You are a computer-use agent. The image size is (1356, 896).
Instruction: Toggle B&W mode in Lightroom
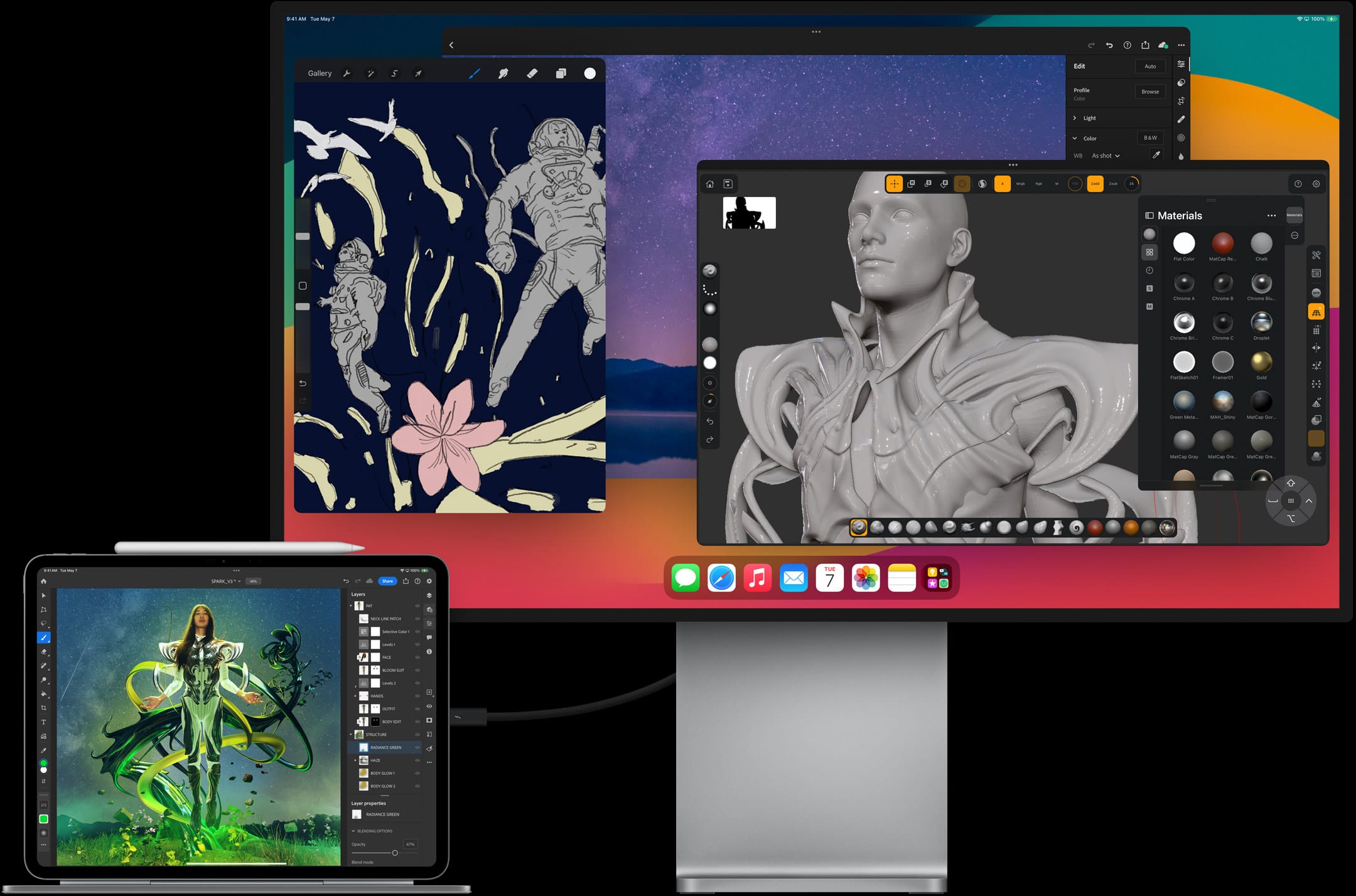click(x=1150, y=138)
